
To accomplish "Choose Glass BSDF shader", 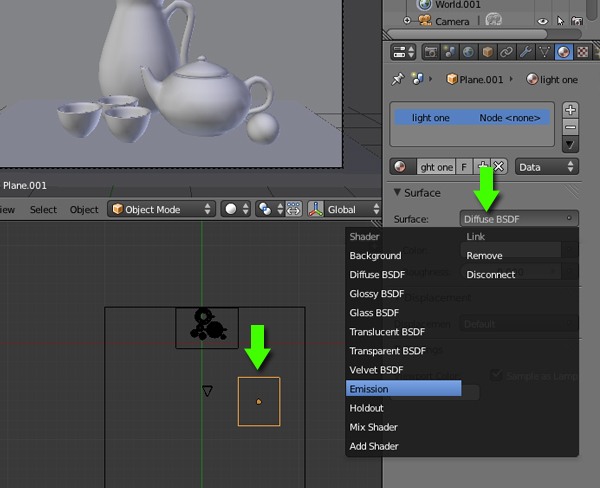I will click(374, 313).
